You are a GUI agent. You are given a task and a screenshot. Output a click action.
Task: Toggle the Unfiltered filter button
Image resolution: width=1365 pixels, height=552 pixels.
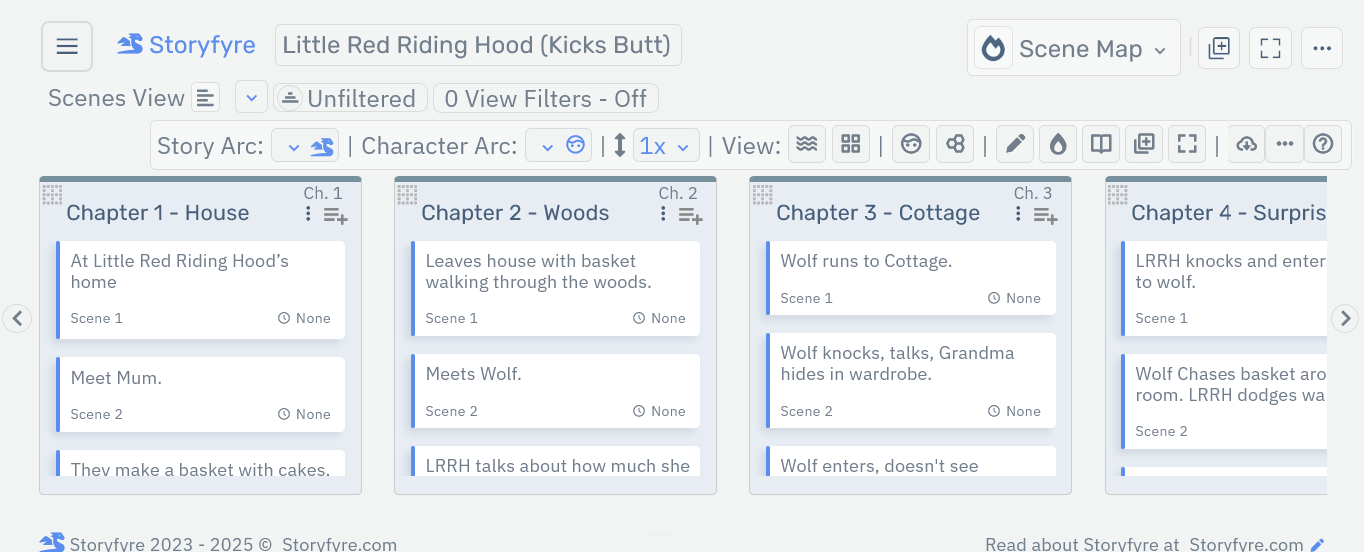point(350,99)
